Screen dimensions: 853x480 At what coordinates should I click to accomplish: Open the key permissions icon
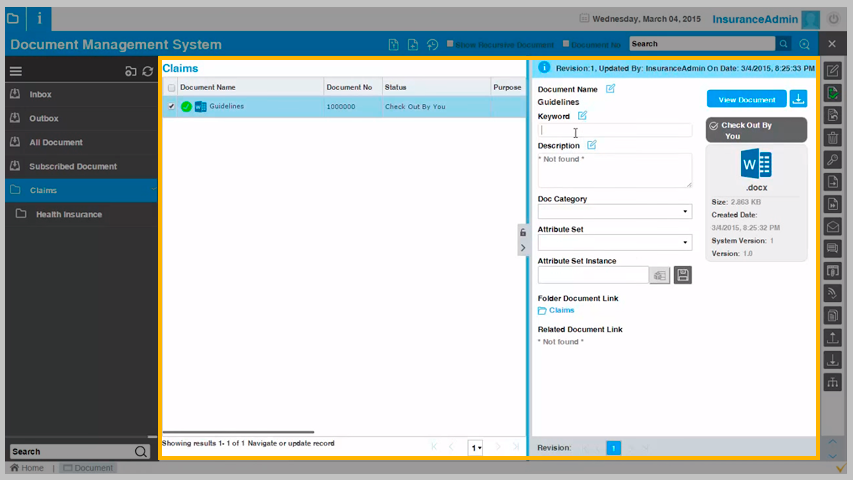point(833,159)
